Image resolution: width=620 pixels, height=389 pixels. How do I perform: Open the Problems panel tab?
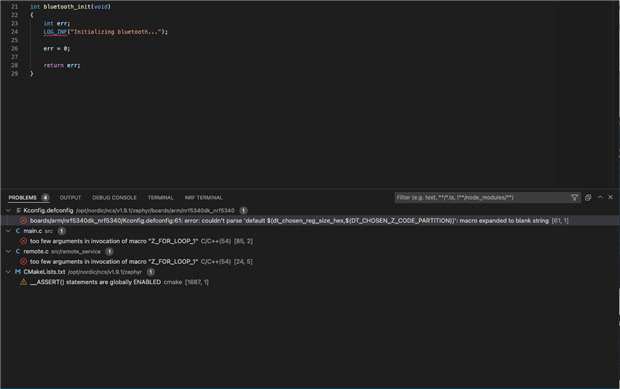[x=23, y=198]
